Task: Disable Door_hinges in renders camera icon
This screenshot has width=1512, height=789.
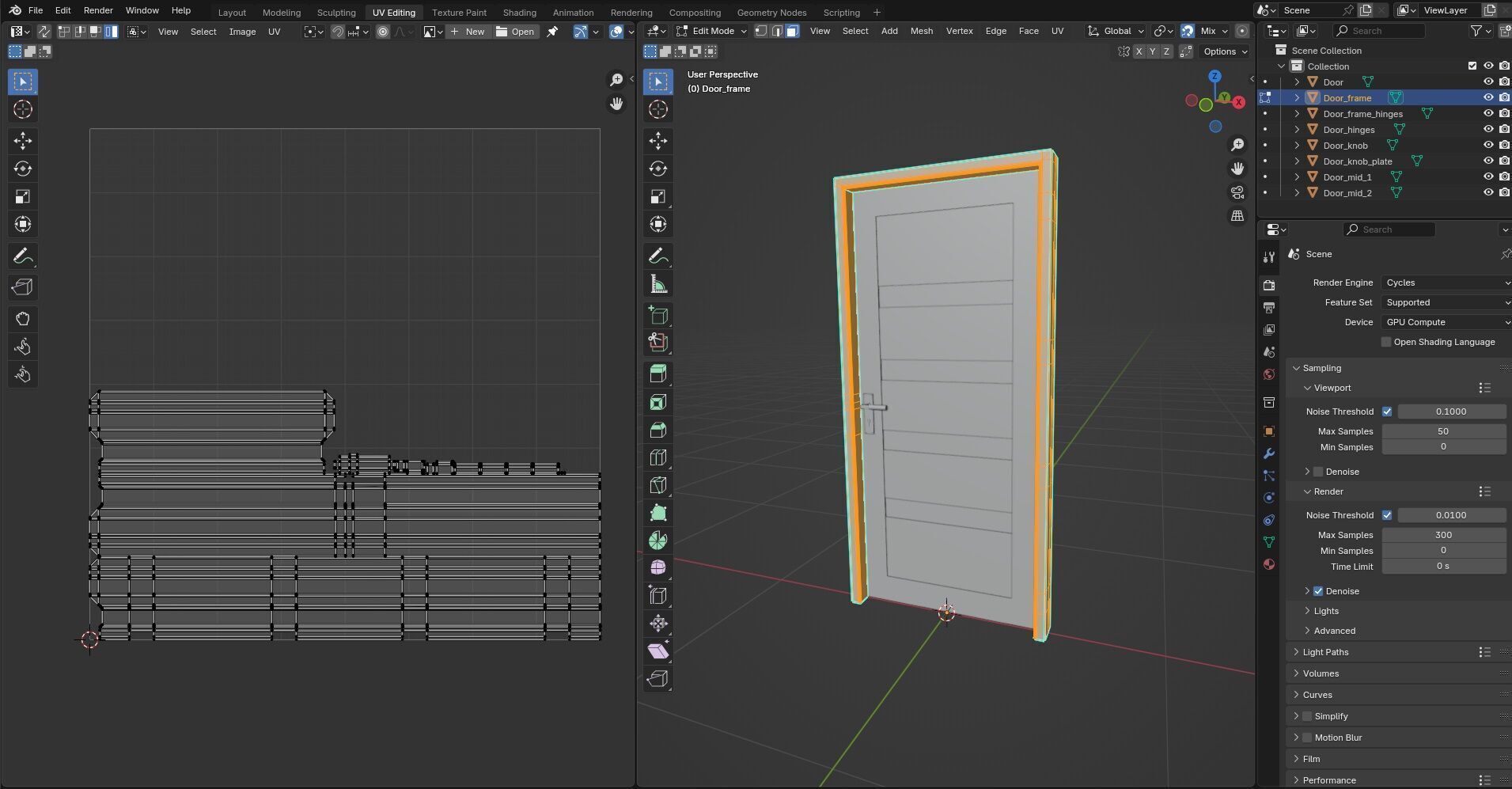Action: tap(1504, 130)
